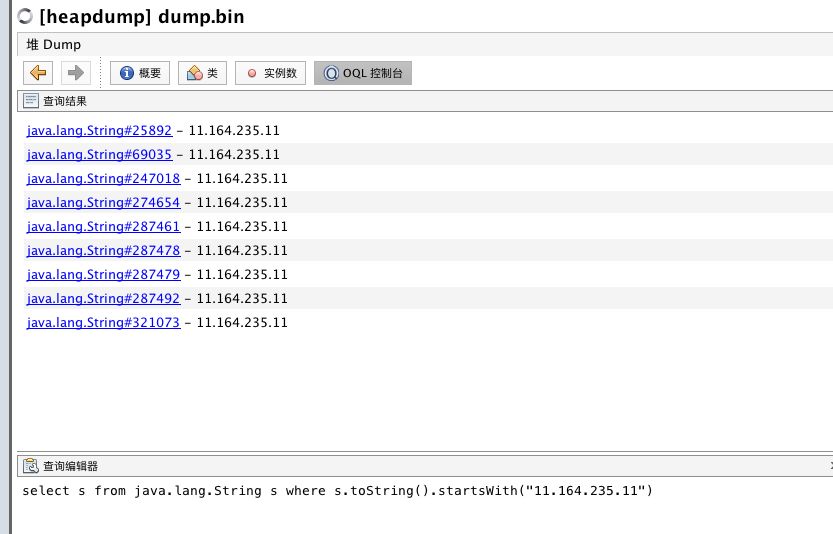Close the 查询编辑器 query editor panel

click(829, 466)
